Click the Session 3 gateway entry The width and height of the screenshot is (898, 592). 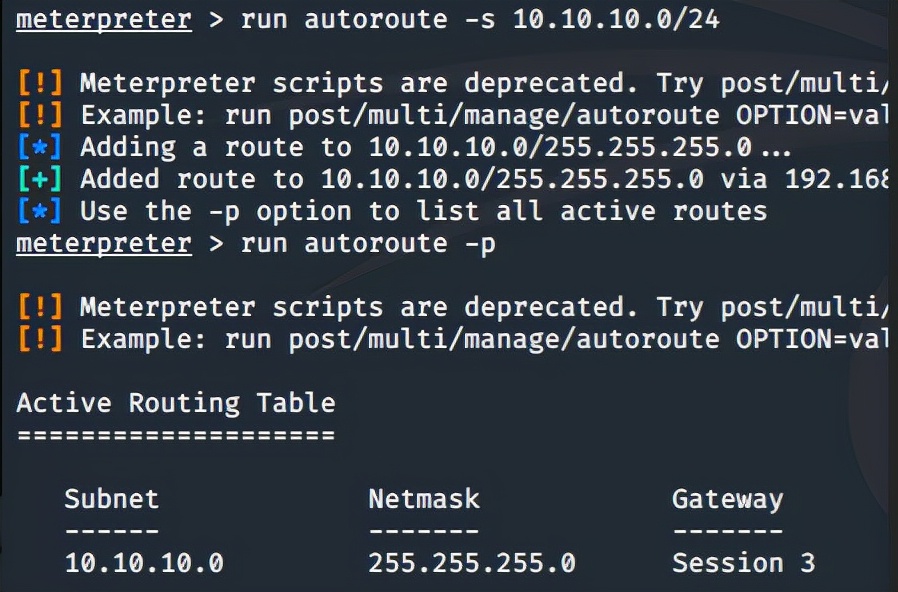point(743,563)
